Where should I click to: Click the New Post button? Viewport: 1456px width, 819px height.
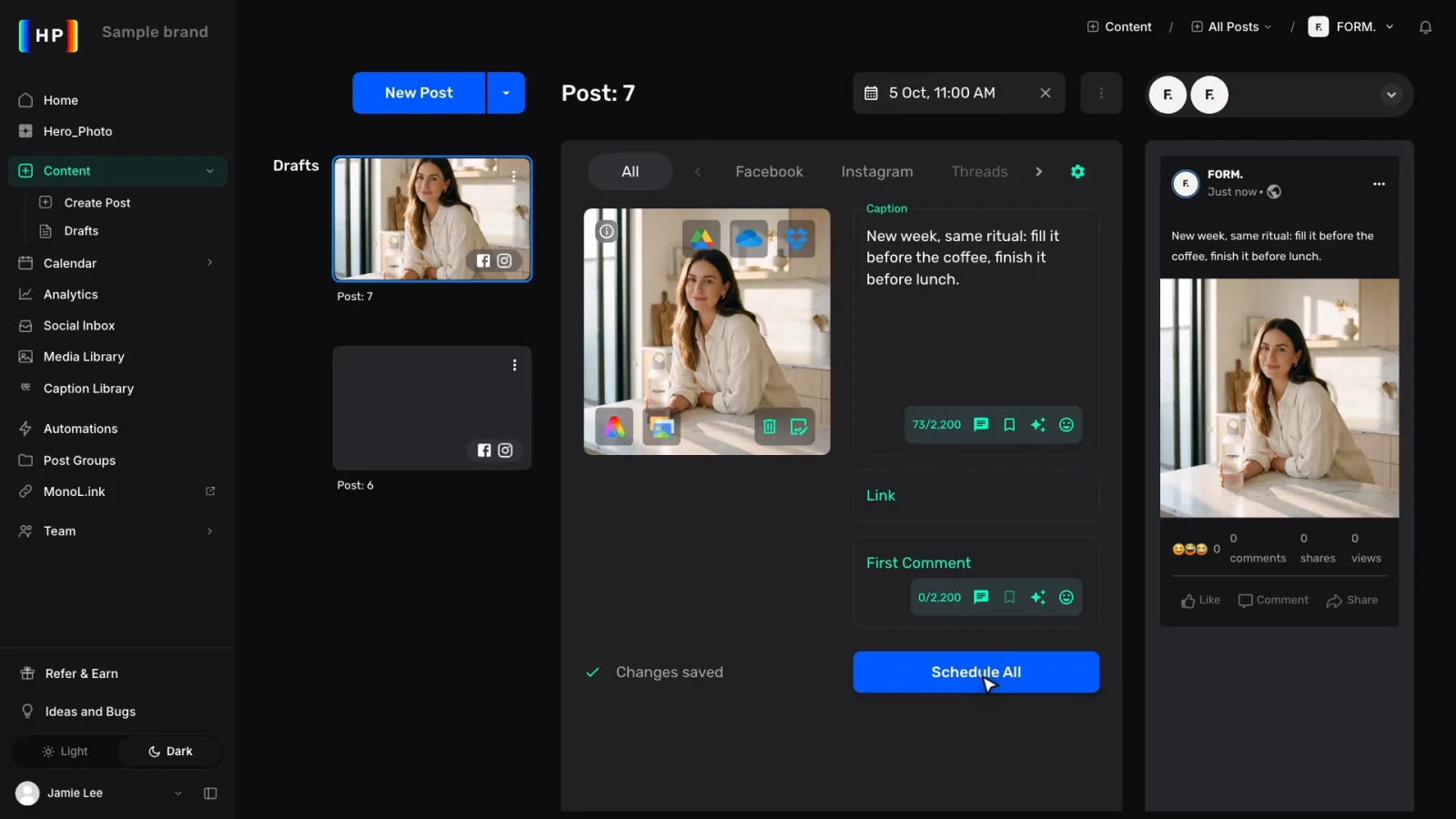coord(419,93)
